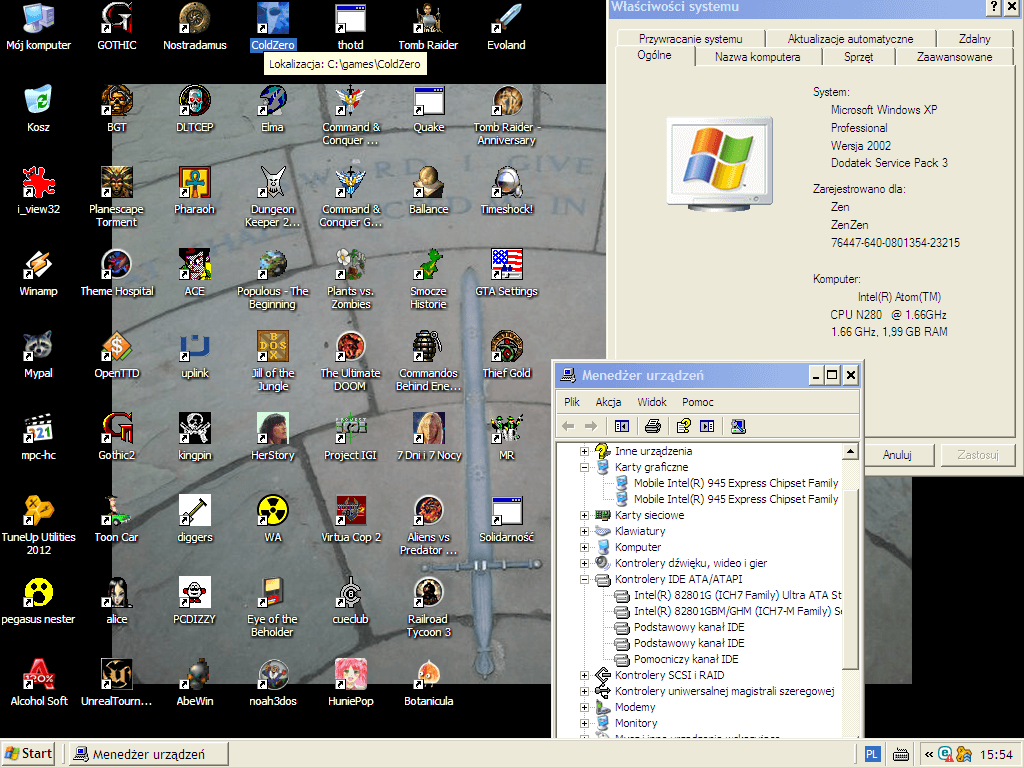Click the PL language indicator in taskbar

tap(871, 754)
